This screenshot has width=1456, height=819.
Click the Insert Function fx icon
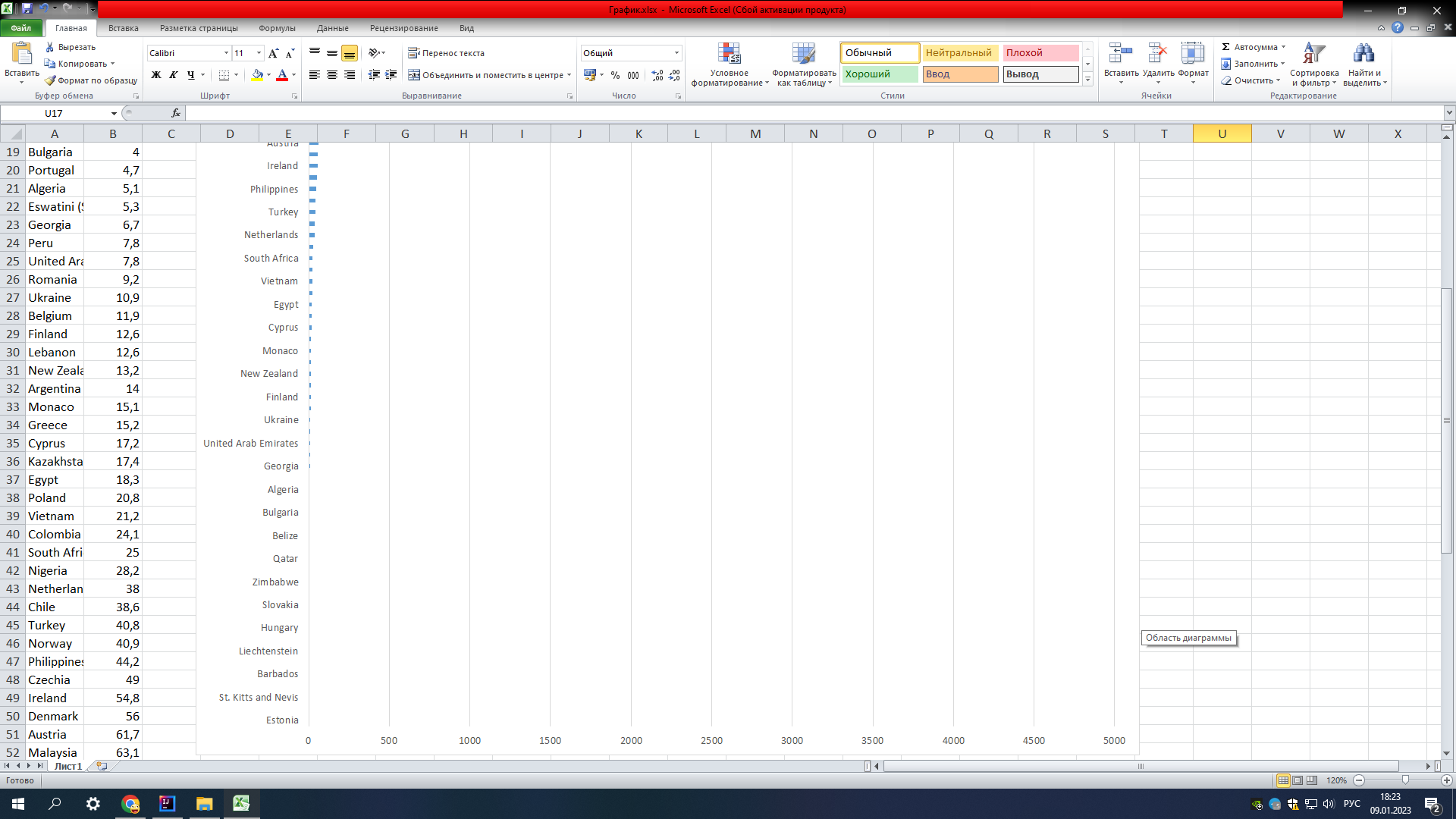(x=176, y=113)
